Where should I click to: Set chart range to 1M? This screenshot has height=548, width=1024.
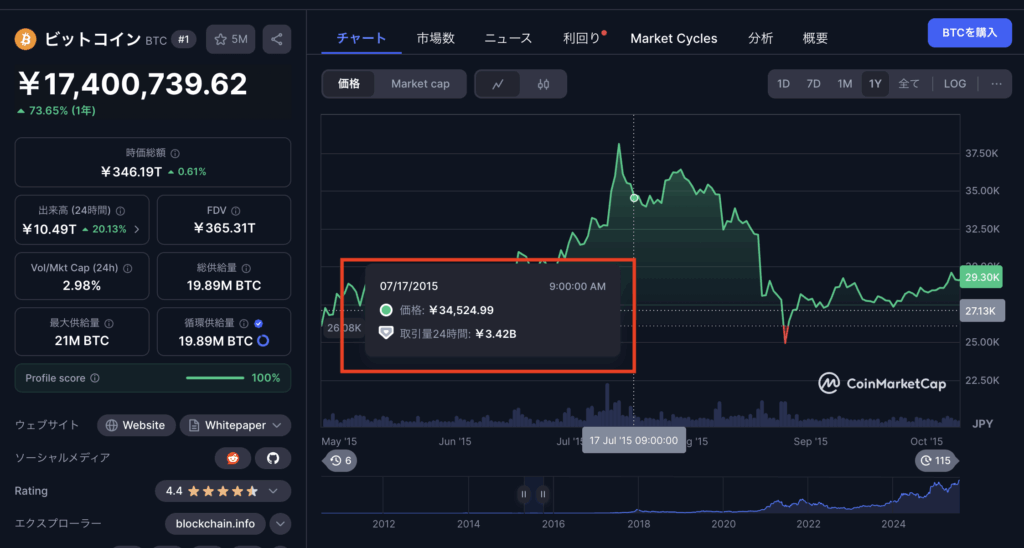(x=844, y=84)
